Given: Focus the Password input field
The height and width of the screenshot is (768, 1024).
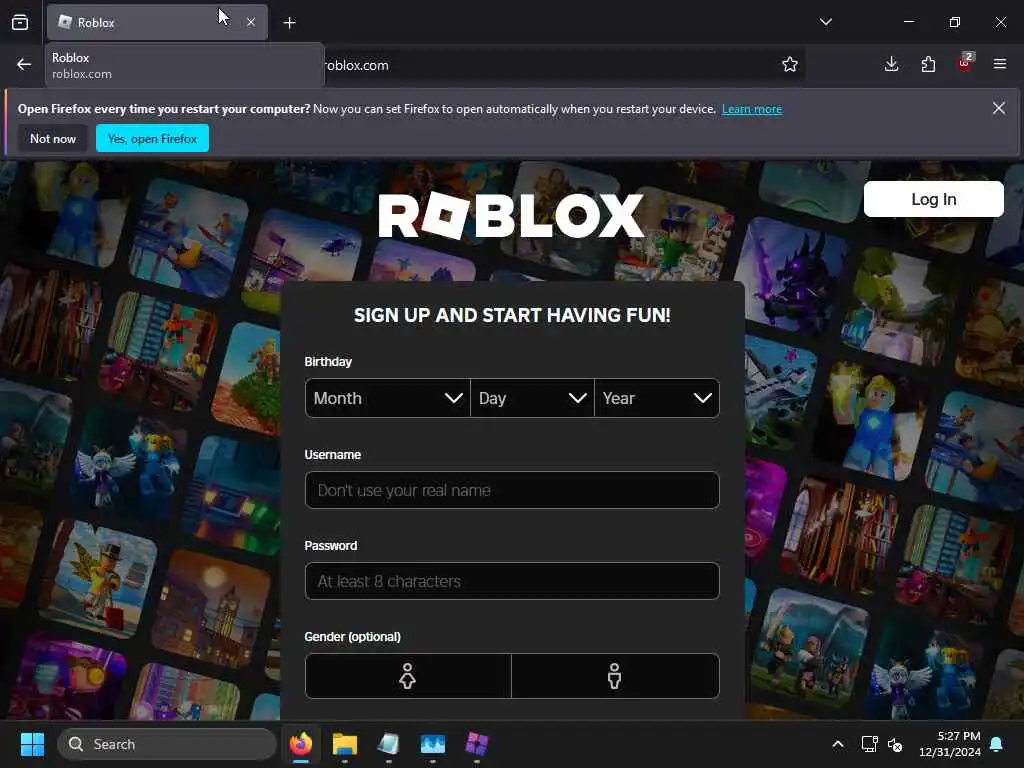Looking at the screenshot, I should tap(512, 581).
